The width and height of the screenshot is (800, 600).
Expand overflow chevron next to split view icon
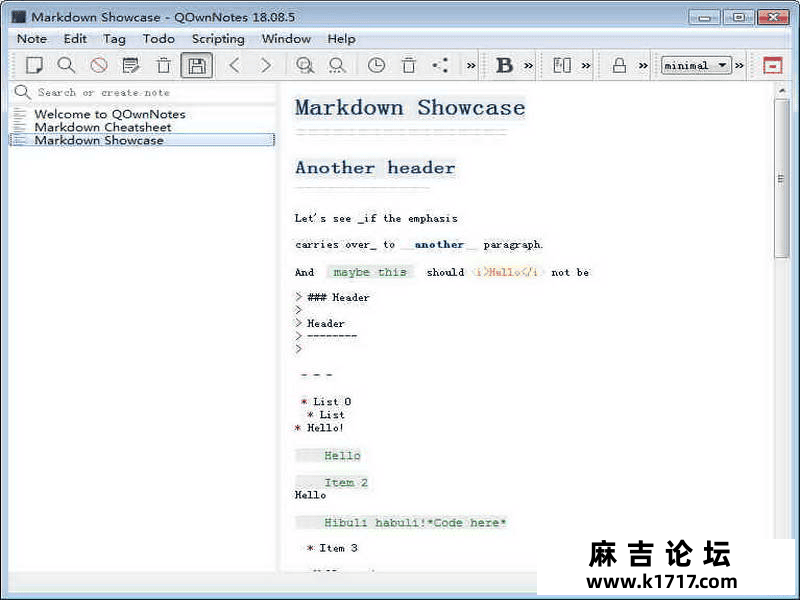(x=586, y=65)
